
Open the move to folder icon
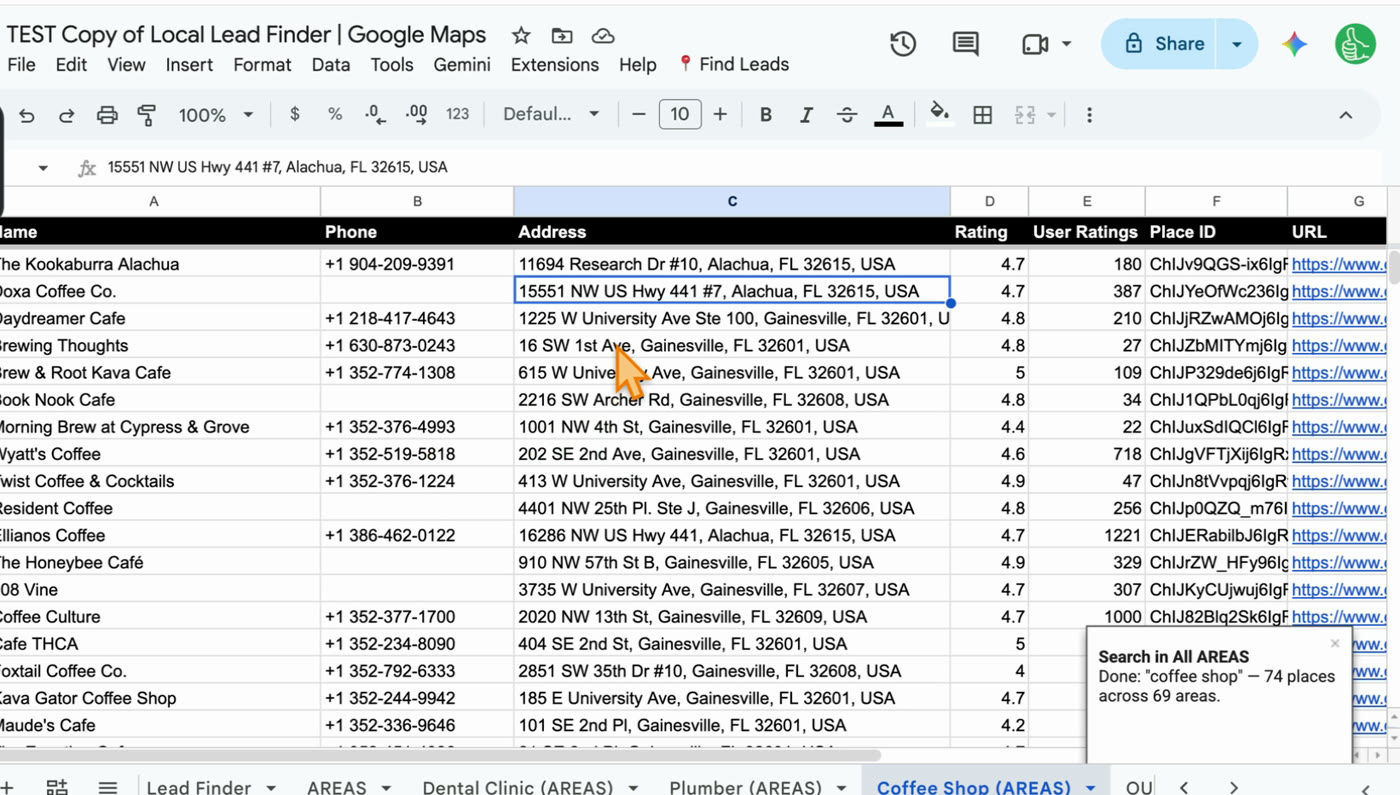point(562,36)
